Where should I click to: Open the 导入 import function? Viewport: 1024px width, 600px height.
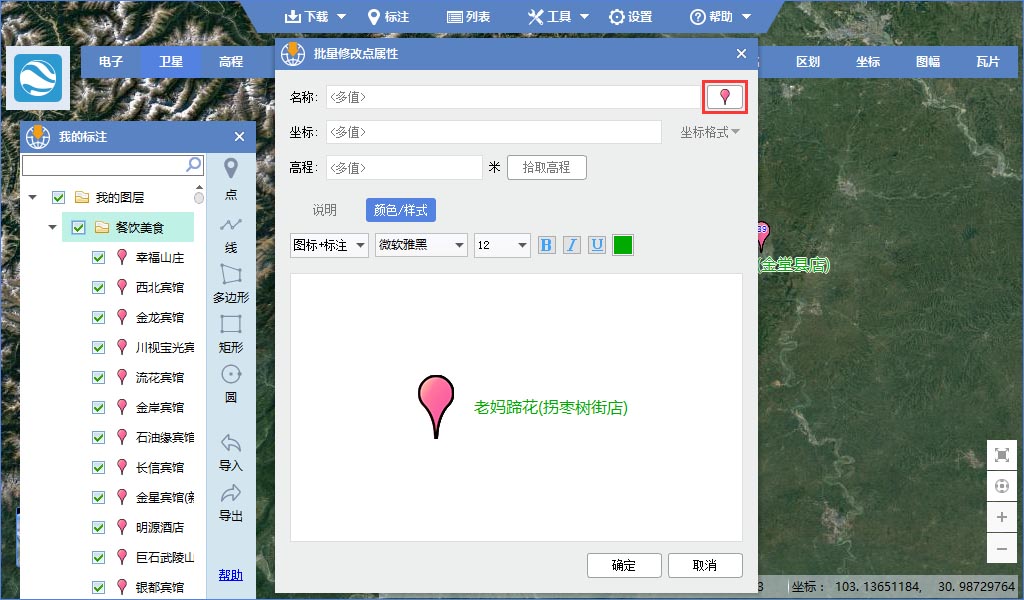[230, 450]
